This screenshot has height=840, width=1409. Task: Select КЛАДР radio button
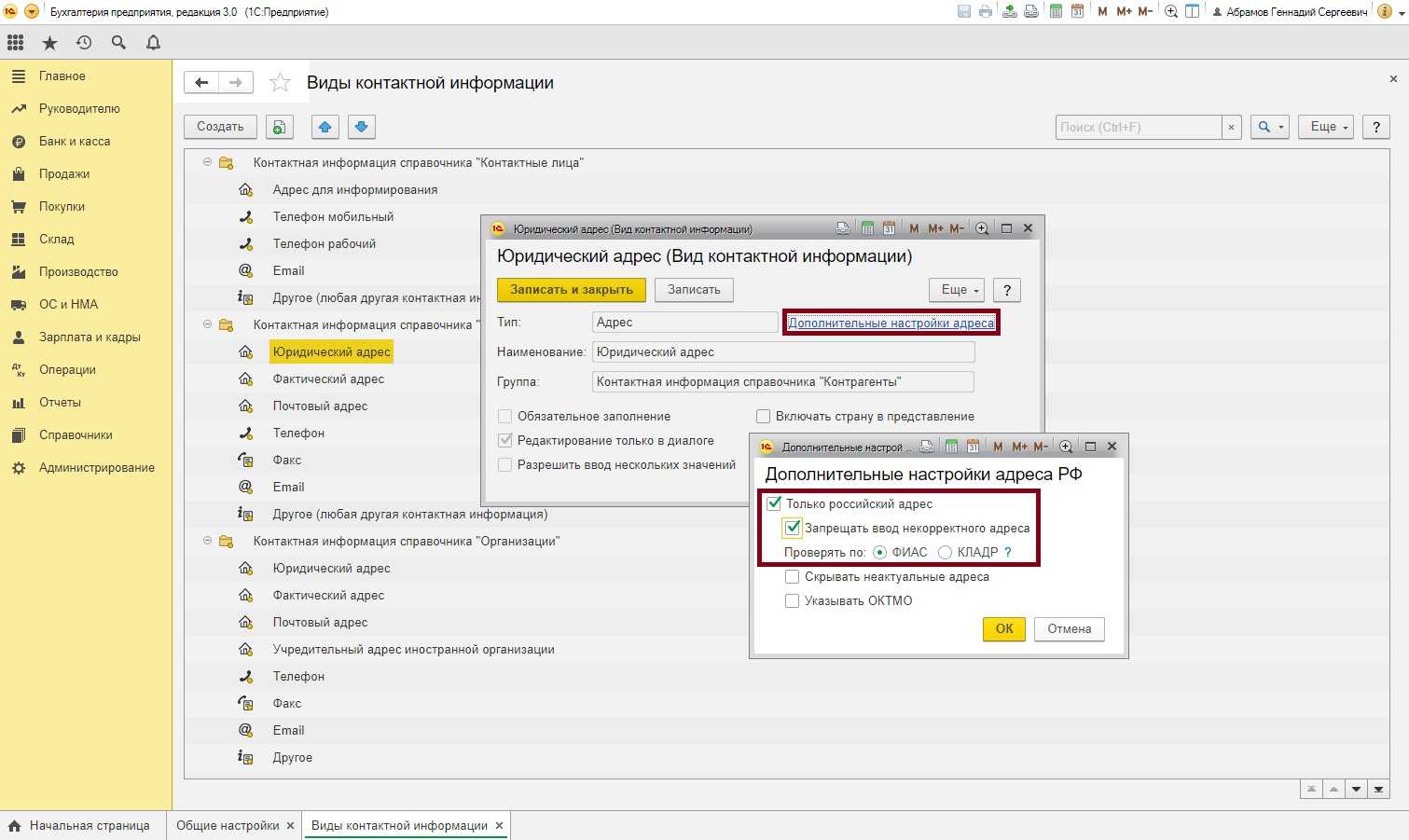945,552
